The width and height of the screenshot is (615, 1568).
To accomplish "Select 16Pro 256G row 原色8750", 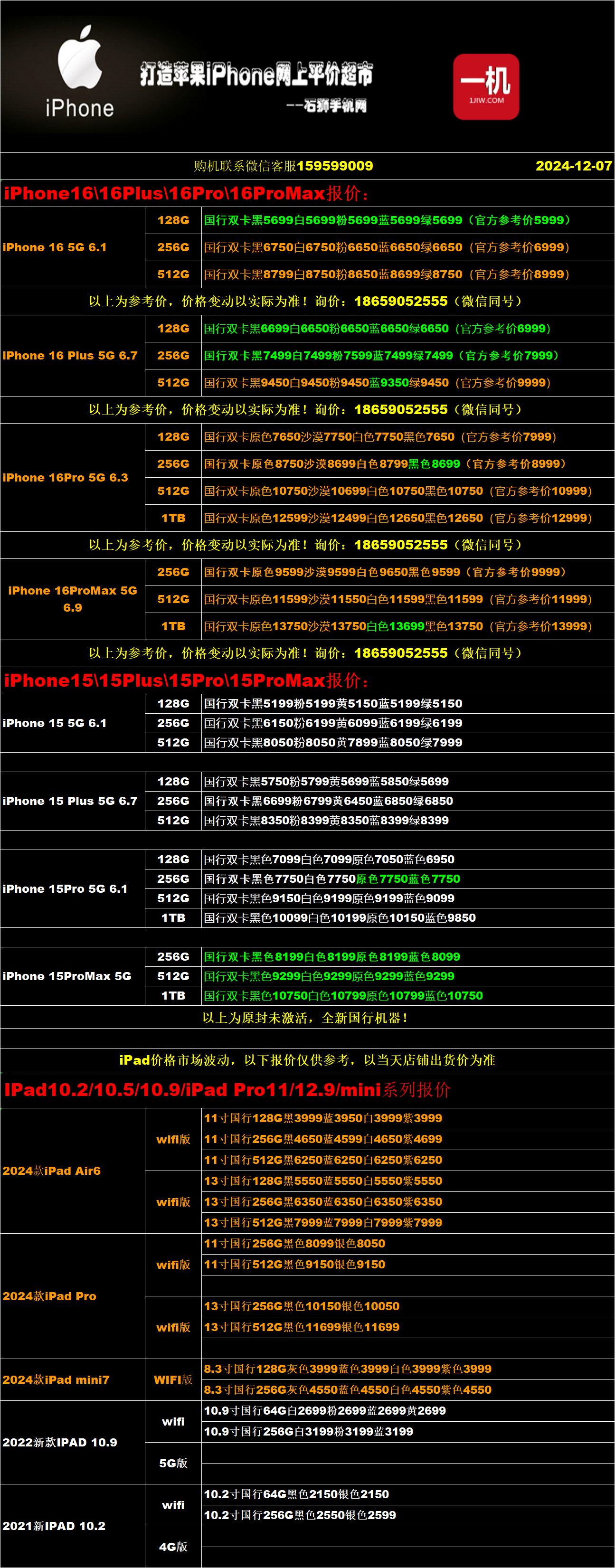I will point(407,464).
